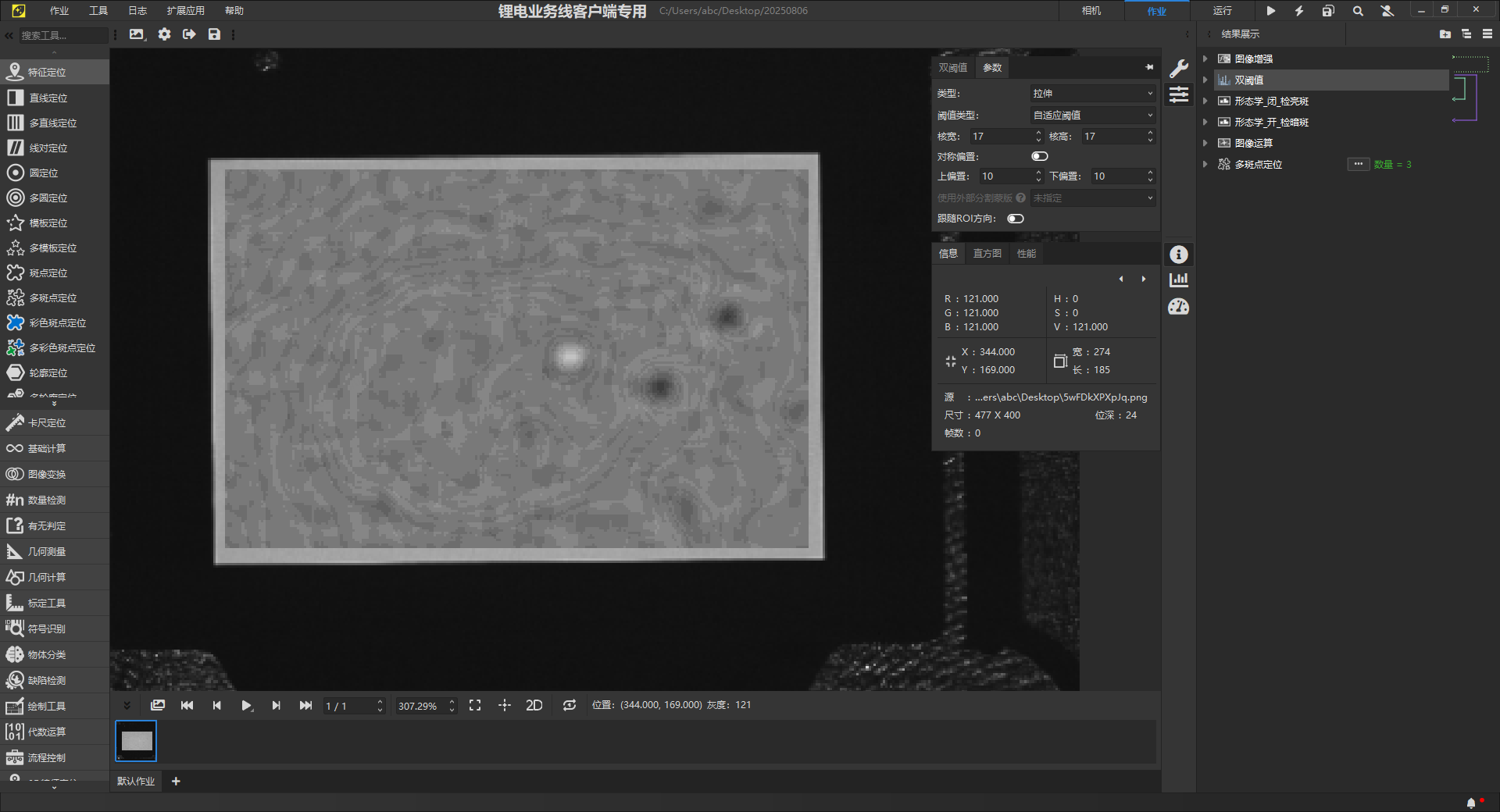Click the fit-to-window icon below the image
Viewport: 1500px width, 812px height.
(475, 705)
